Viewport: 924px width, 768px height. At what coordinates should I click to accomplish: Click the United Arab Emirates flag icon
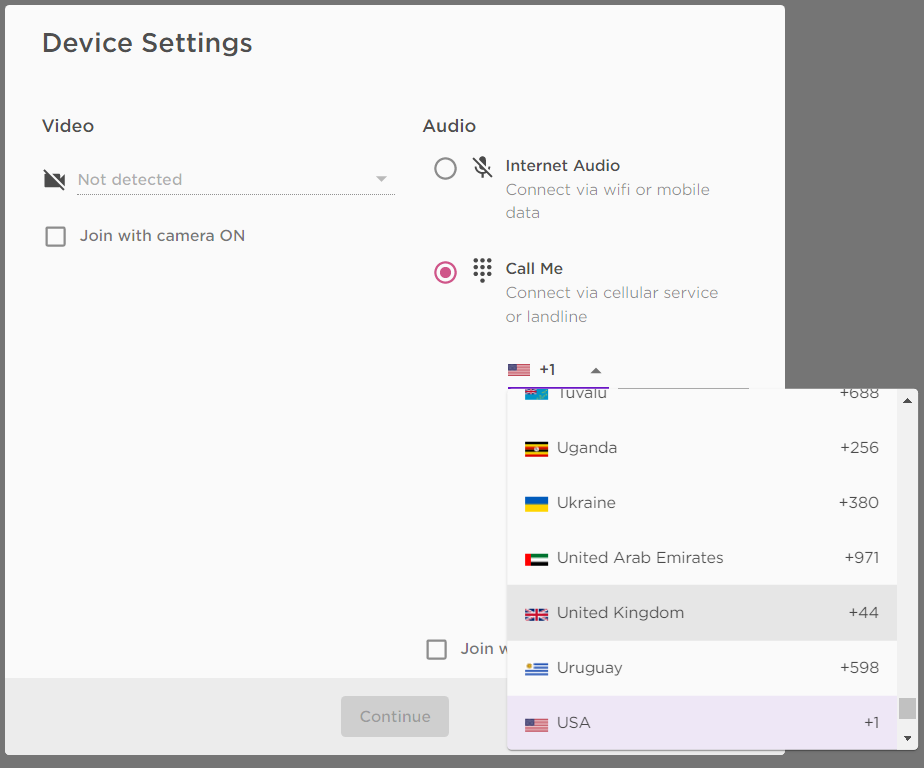tap(536, 559)
